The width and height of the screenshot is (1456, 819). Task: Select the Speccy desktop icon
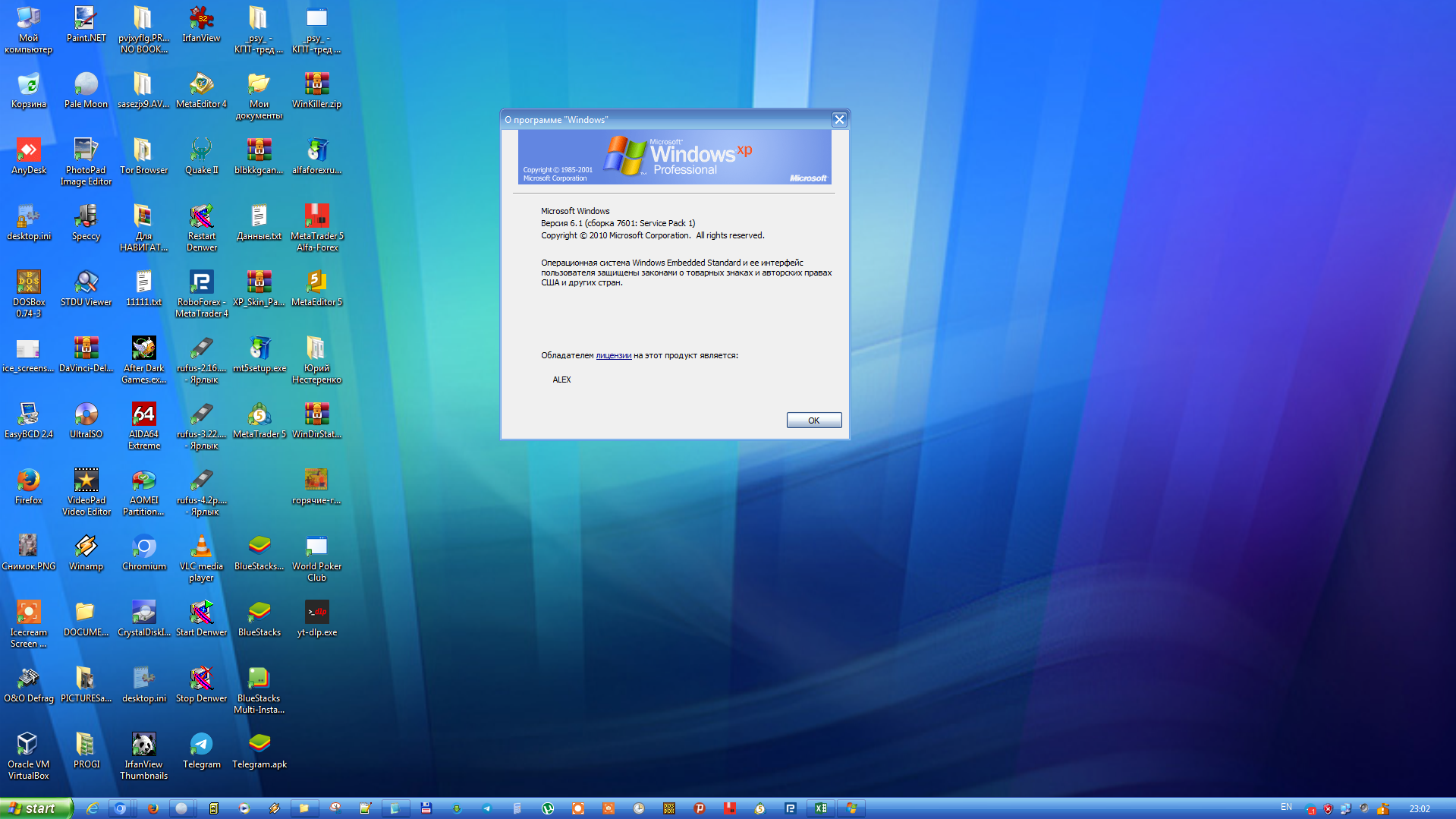pyautogui.click(x=86, y=223)
